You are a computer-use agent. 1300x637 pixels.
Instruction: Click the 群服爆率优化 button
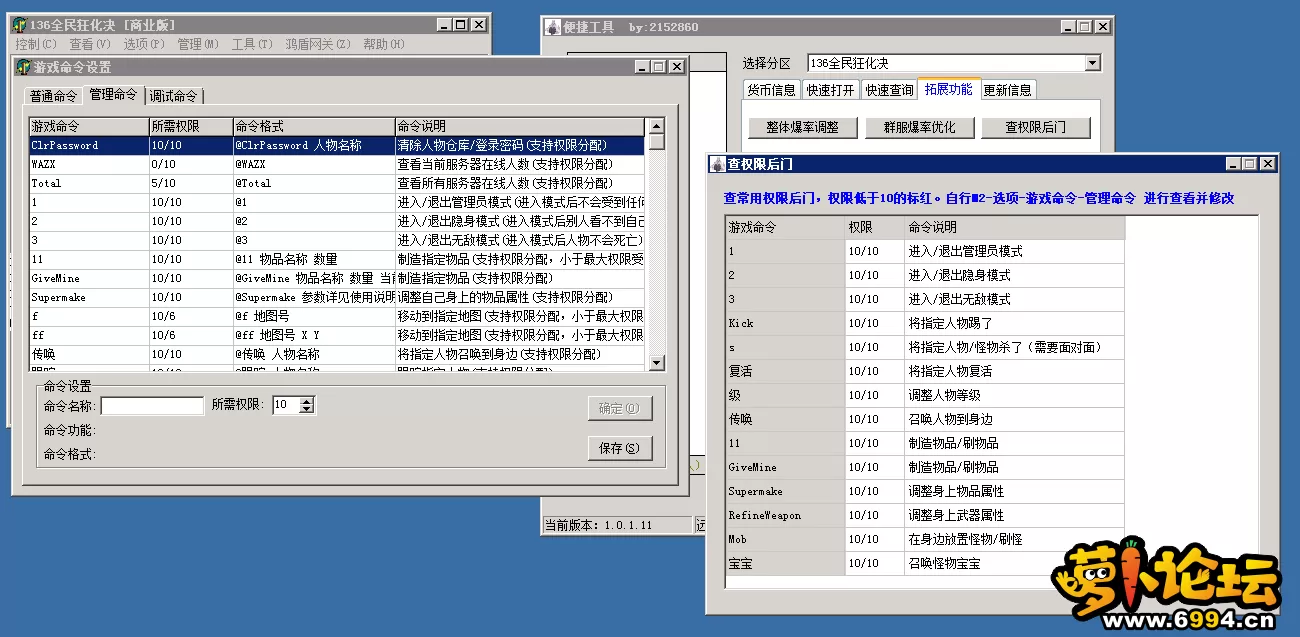[919, 127]
